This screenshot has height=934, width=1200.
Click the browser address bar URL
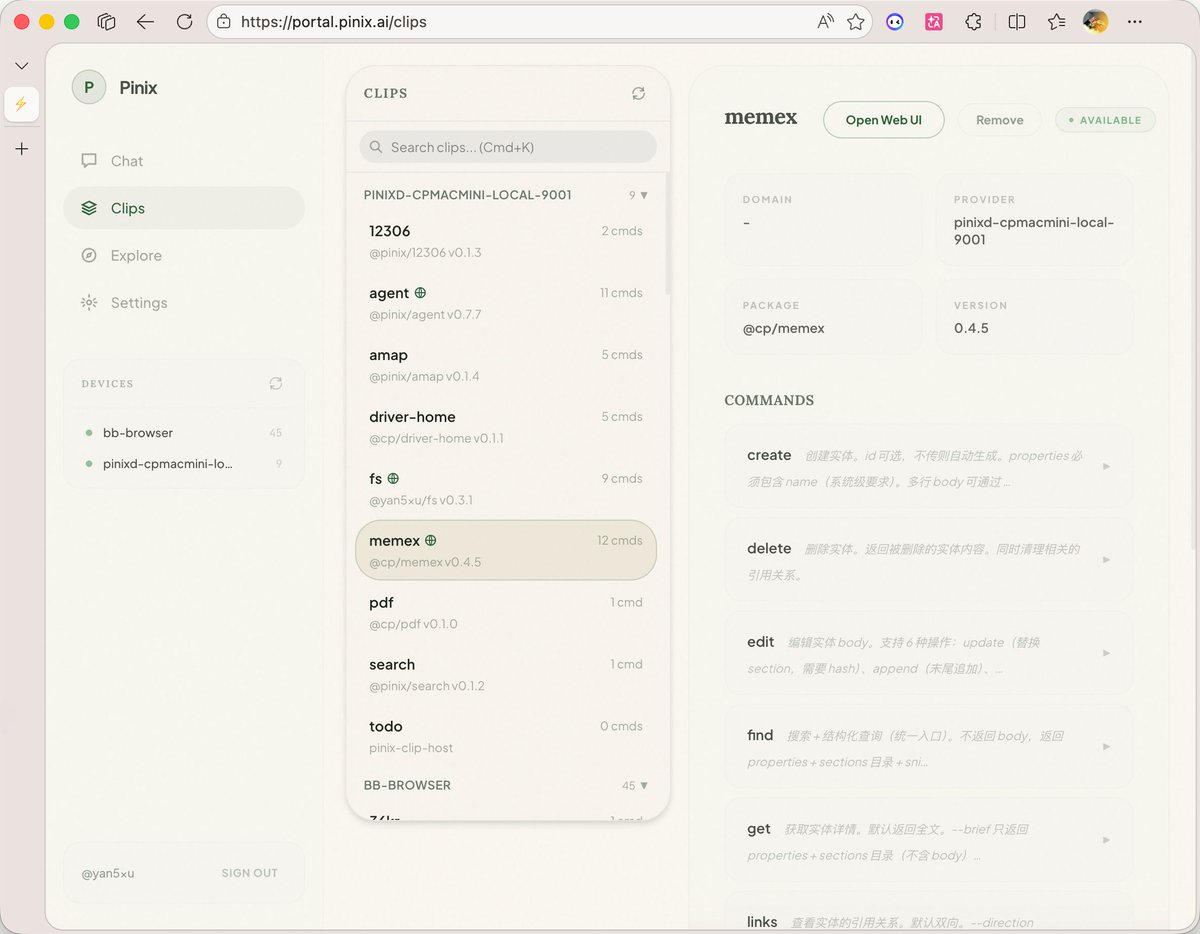tap(333, 22)
